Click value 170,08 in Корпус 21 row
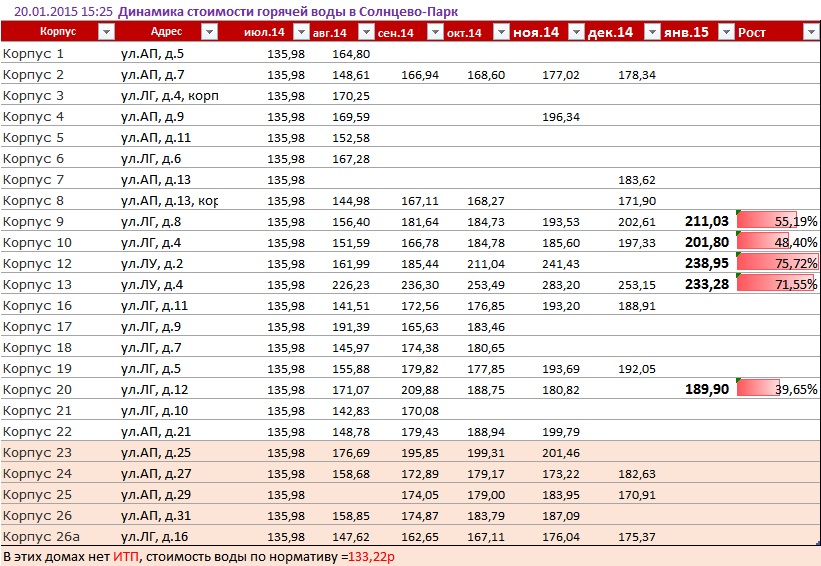This screenshot has width=821, height=566. (420, 410)
